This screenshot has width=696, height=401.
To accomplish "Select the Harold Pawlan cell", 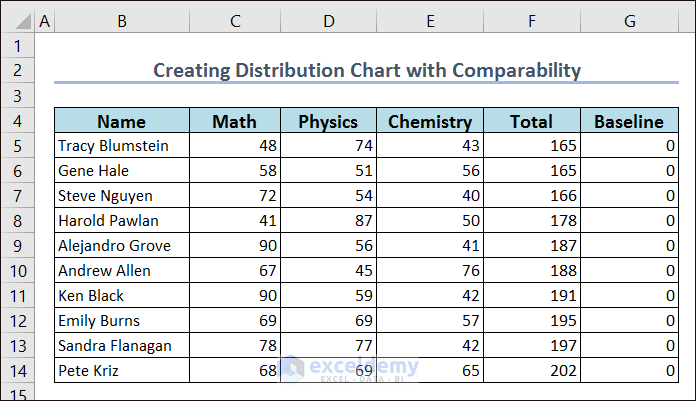I will pos(121,221).
